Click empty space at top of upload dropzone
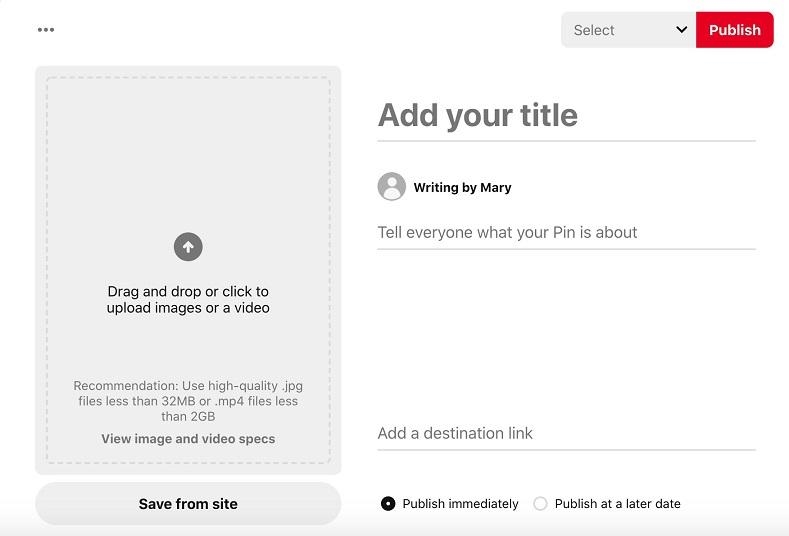This screenshot has height=536, width=789. (x=188, y=130)
